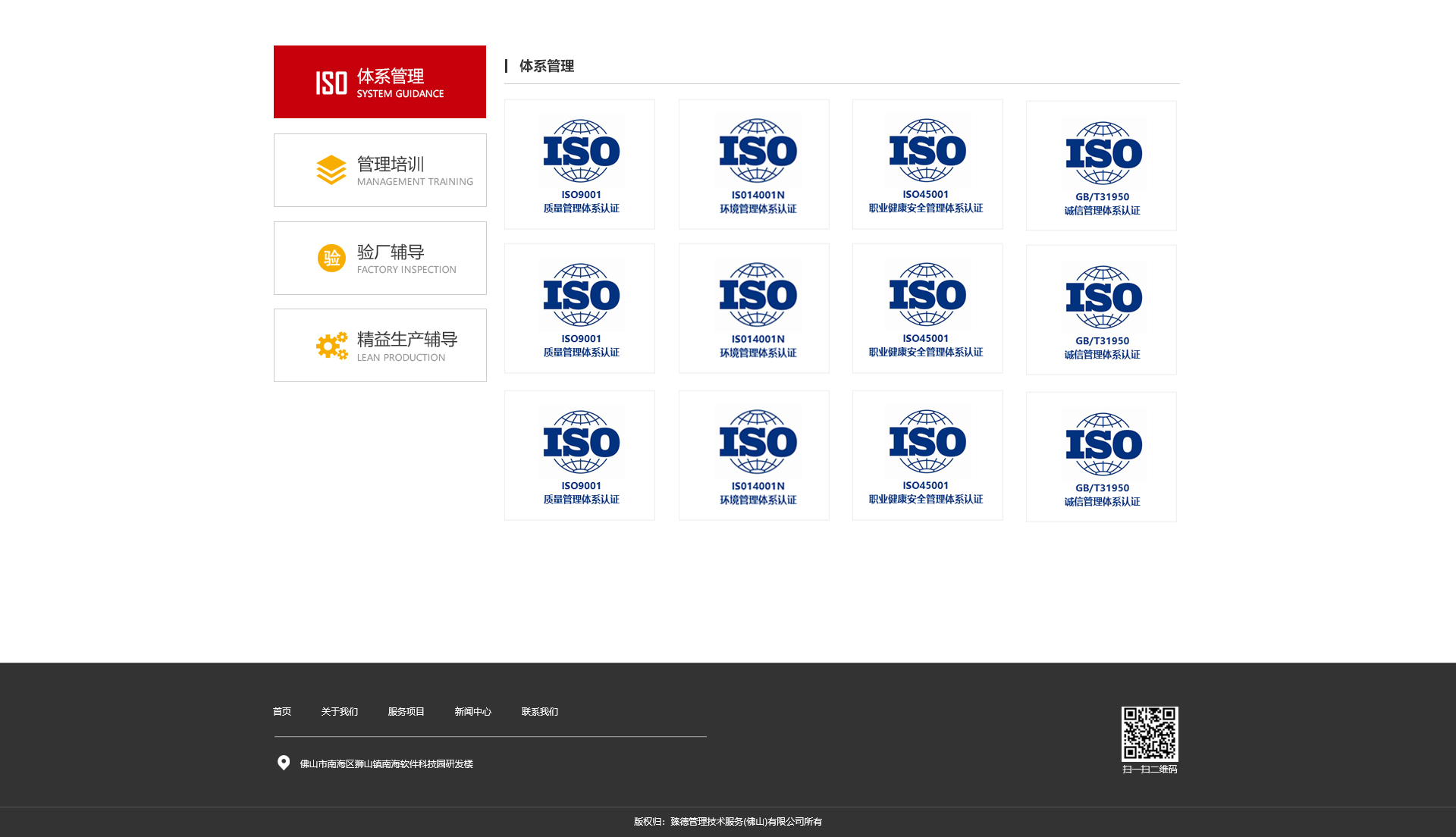This screenshot has height=837, width=1456.
Task: Click the location pin icon in footer
Action: [284, 763]
